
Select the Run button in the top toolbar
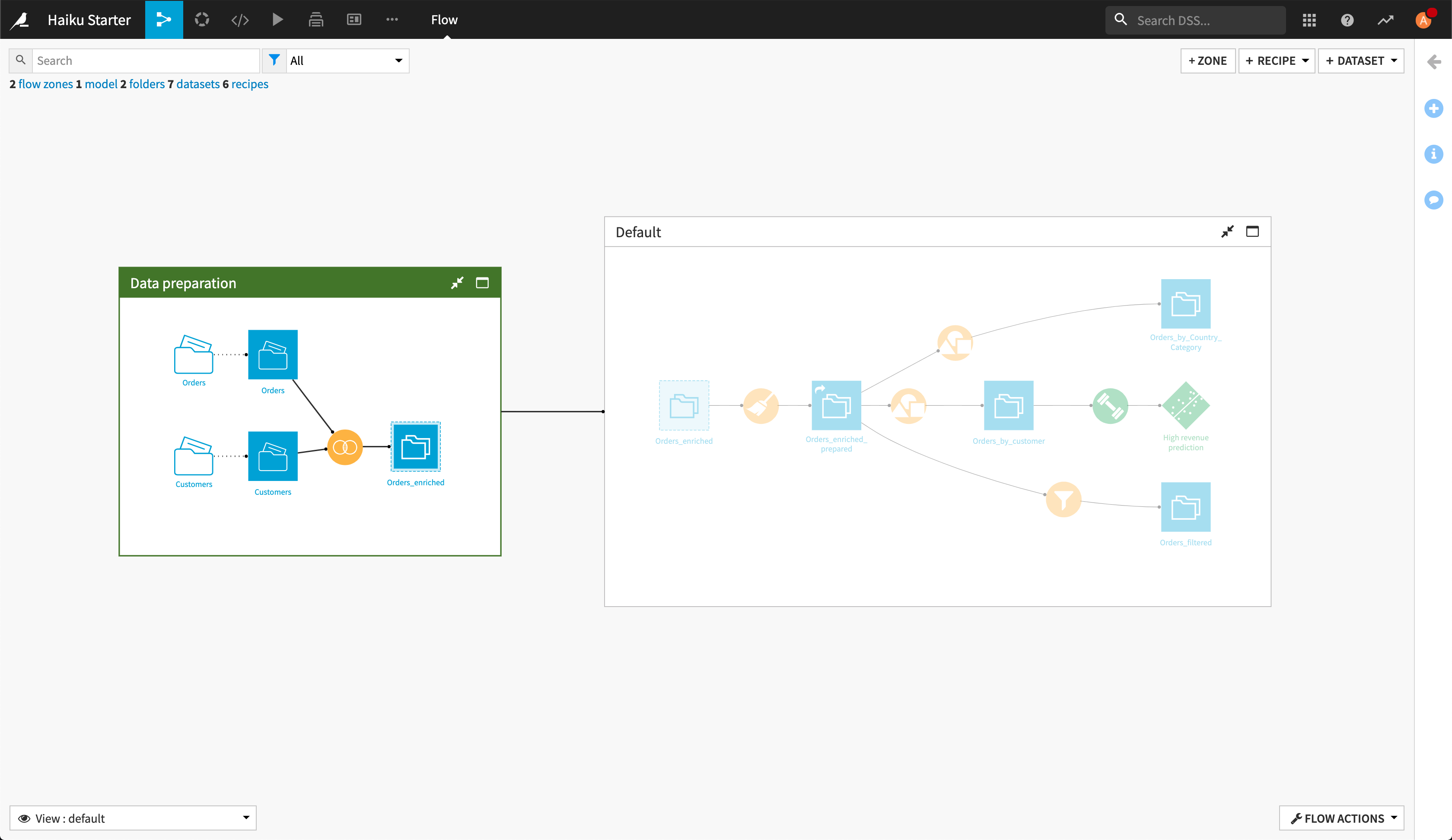tap(278, 19)
